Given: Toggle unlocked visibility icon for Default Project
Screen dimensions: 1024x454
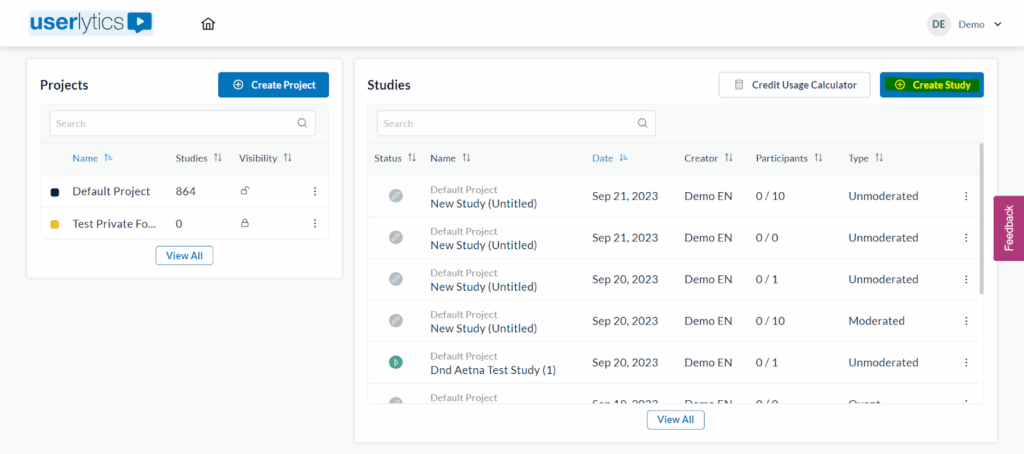Looking at the screenshot, I should pos(245,191).
